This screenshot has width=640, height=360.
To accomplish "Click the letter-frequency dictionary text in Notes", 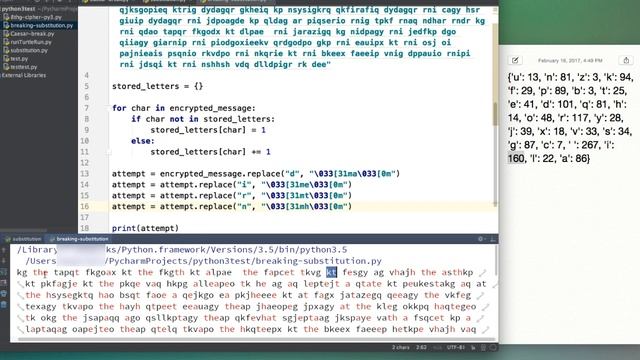I will (570, 118).
